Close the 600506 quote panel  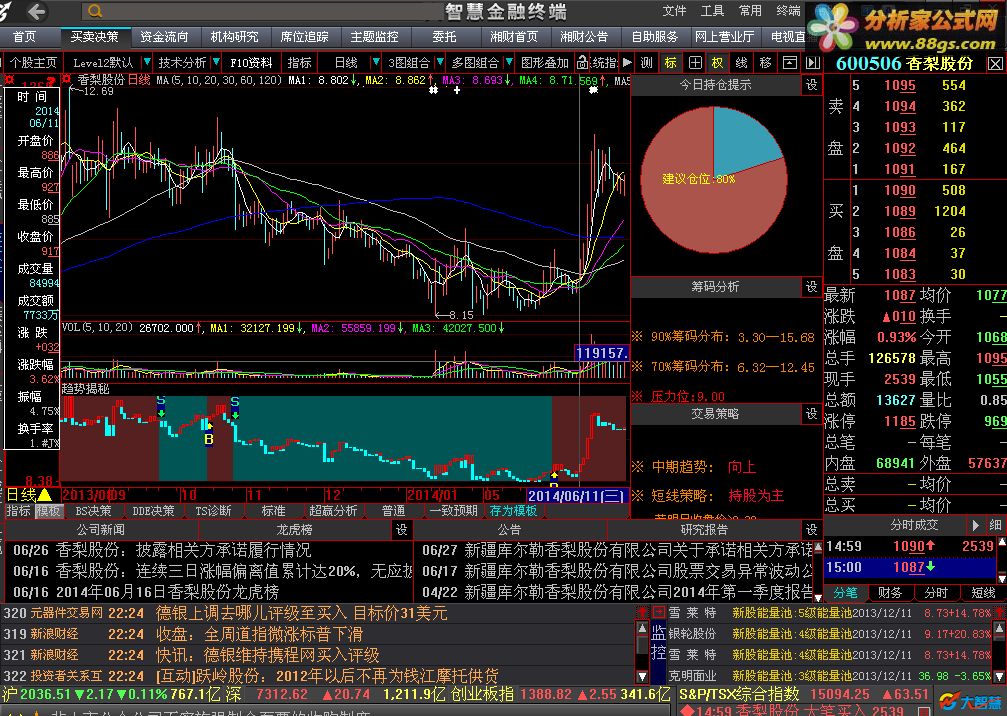pyautogui.click(x=995, y=64)
